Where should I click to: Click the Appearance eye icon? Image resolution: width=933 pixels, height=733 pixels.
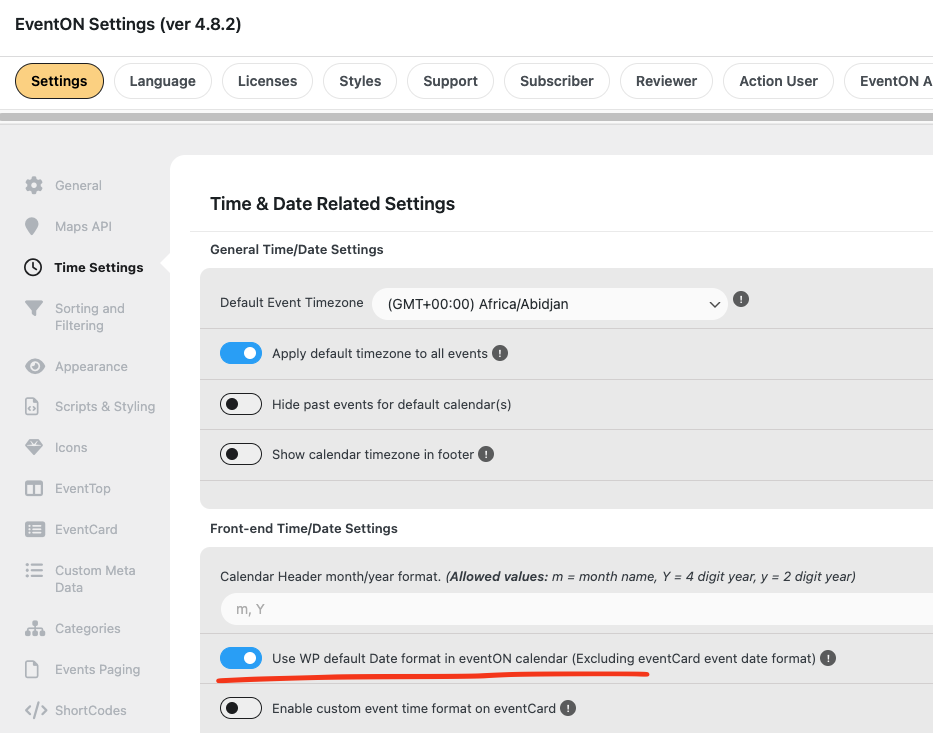(35, 366)
